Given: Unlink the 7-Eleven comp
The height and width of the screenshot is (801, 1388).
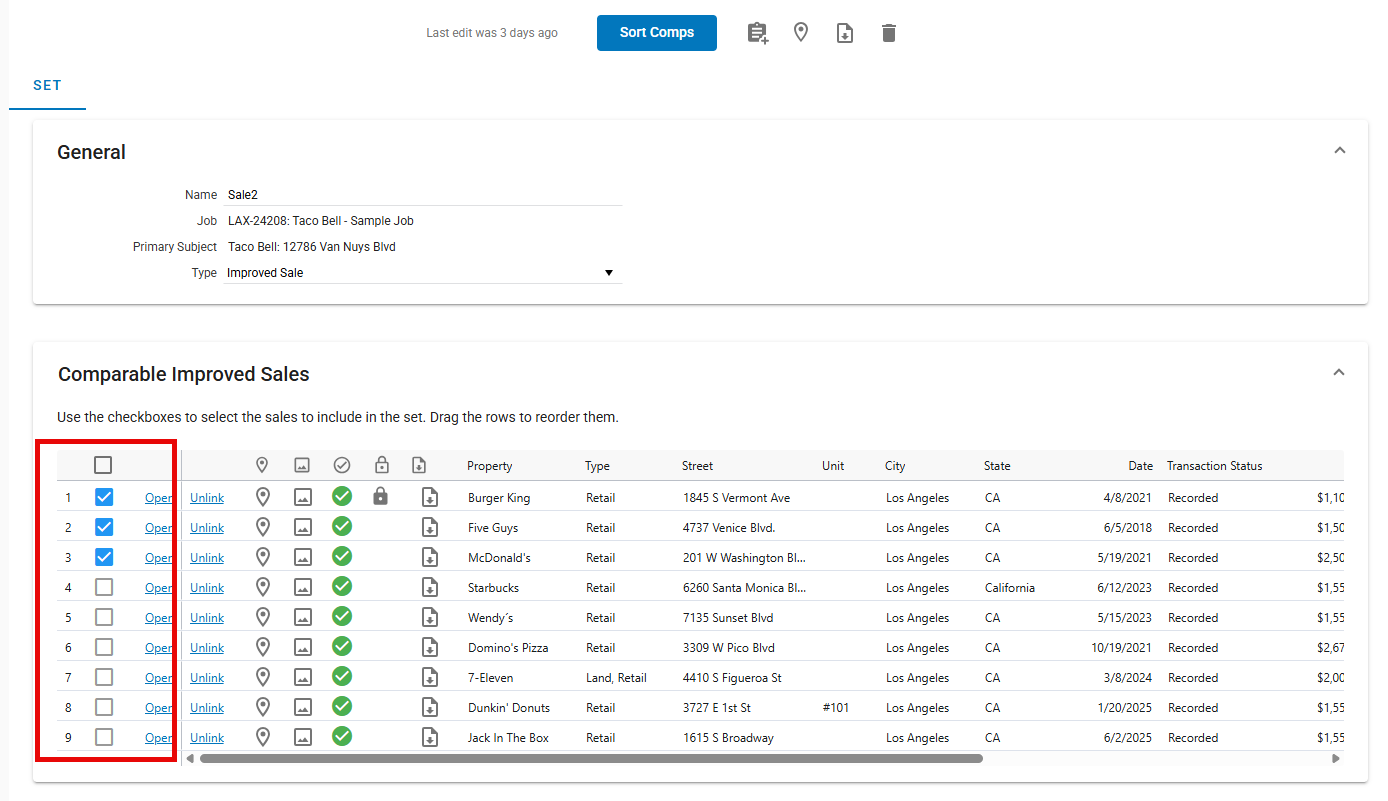Looking at the screenshot, I should pos(207,678).
